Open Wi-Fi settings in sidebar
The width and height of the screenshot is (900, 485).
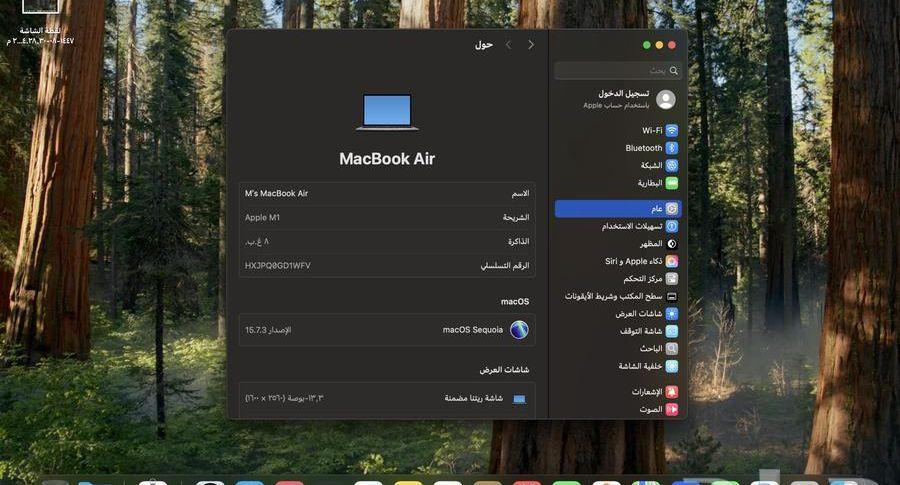618,130
